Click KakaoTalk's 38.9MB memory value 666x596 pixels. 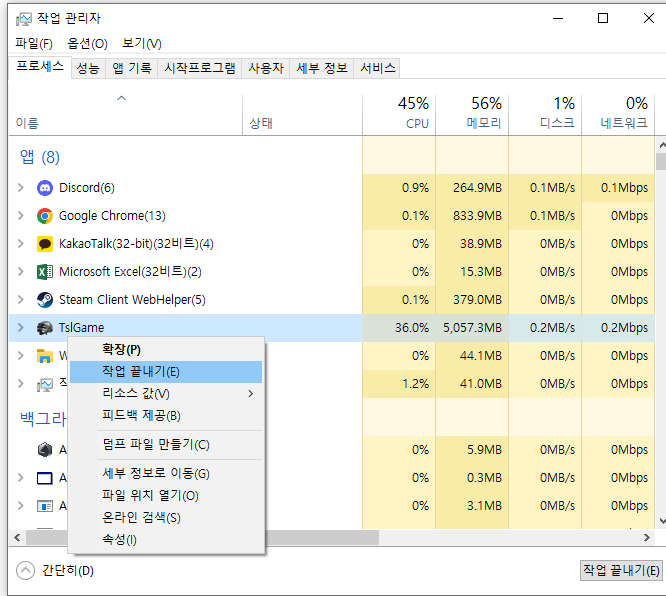pyautogui.click(x=481, y=244)
